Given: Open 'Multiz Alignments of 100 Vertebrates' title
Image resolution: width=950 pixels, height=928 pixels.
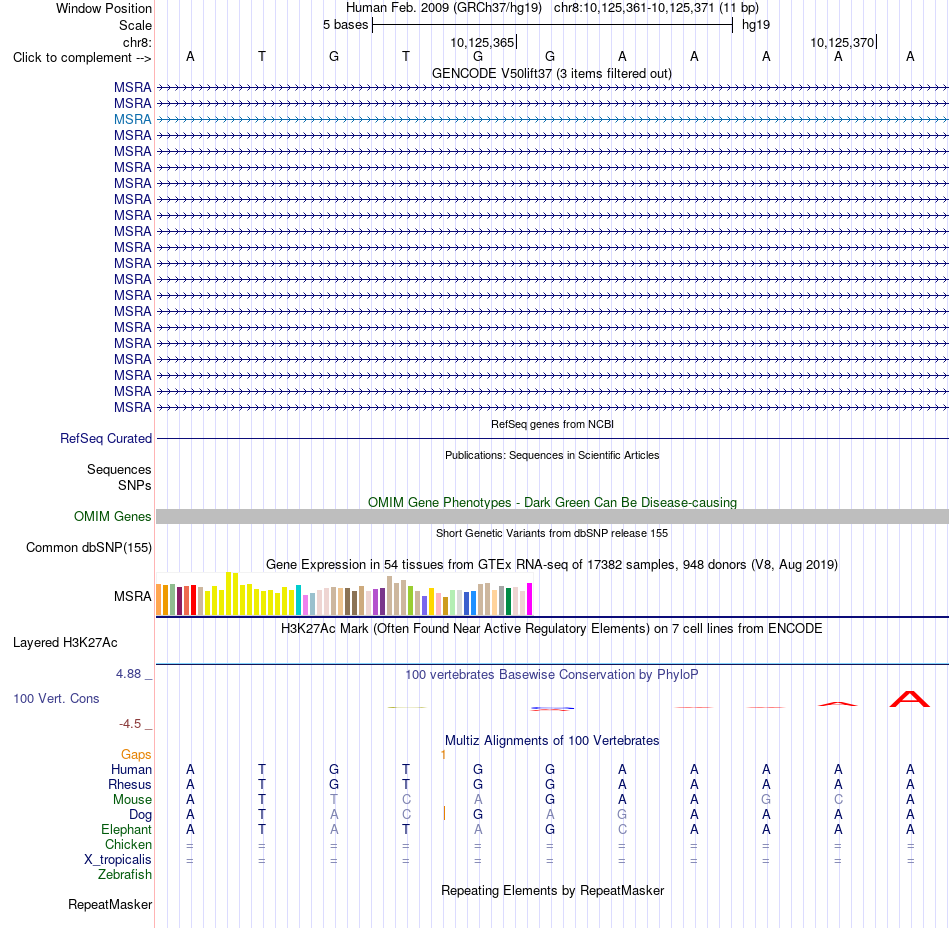Looking at the screenshot, I should coord(552,740).
